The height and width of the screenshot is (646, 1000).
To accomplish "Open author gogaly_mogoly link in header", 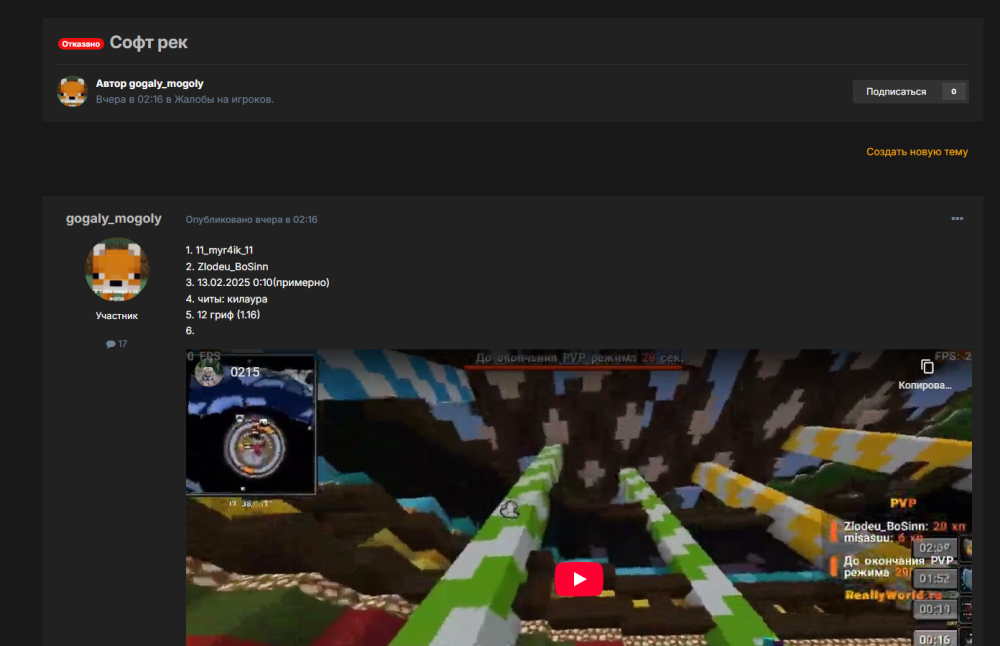I will coord(166,84).
